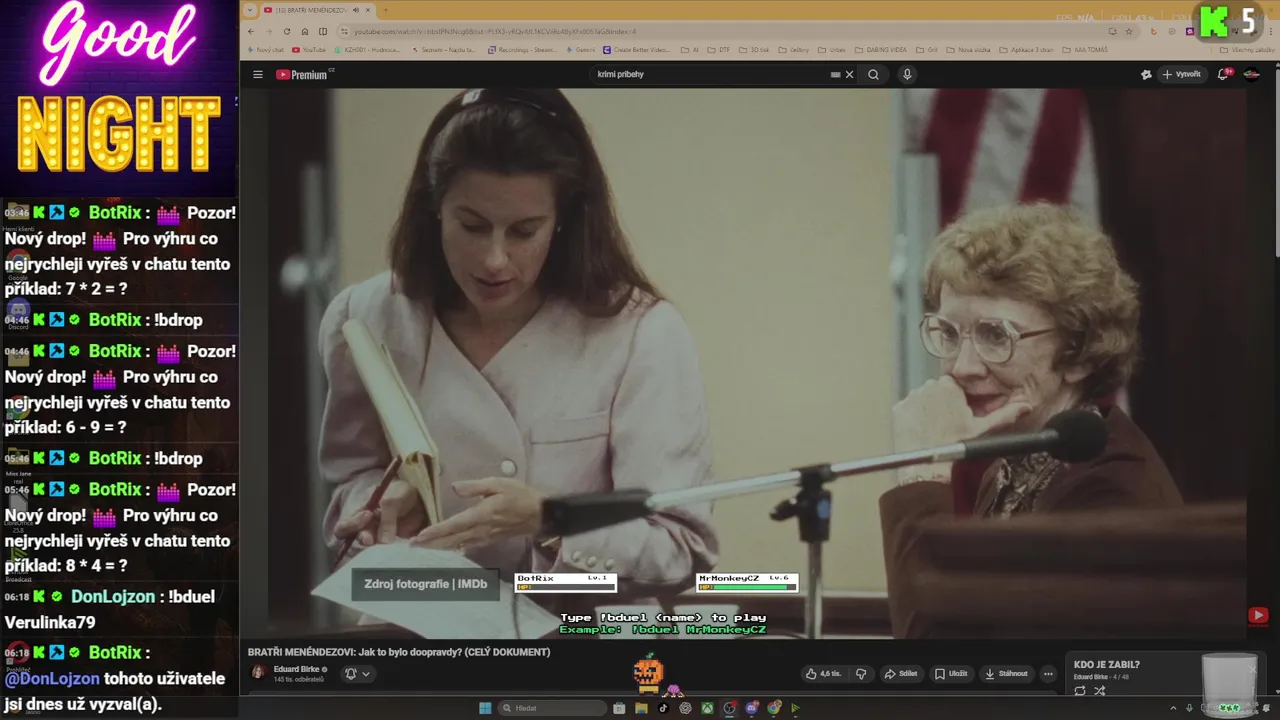
Task: Show hidden system tray icons chevron
Action: pyautogui.click(x=1175, y=708)
